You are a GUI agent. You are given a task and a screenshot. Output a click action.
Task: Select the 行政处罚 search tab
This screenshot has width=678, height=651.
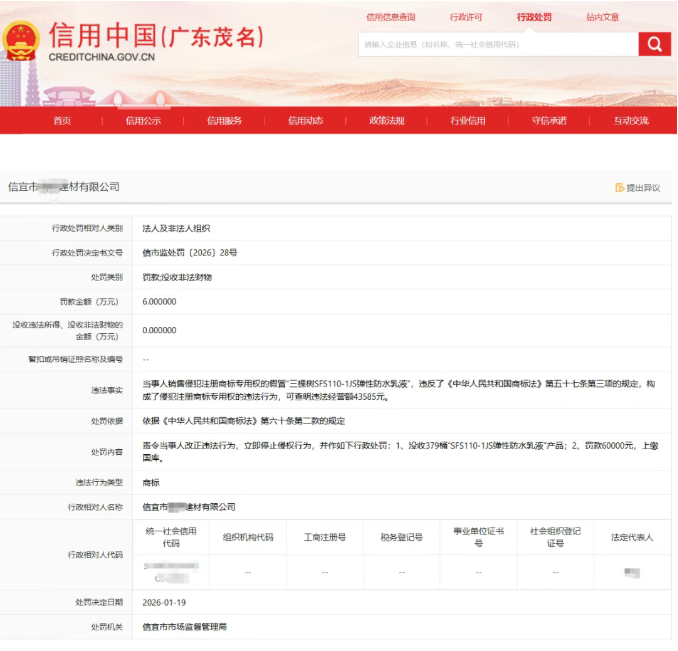[534, 17]
